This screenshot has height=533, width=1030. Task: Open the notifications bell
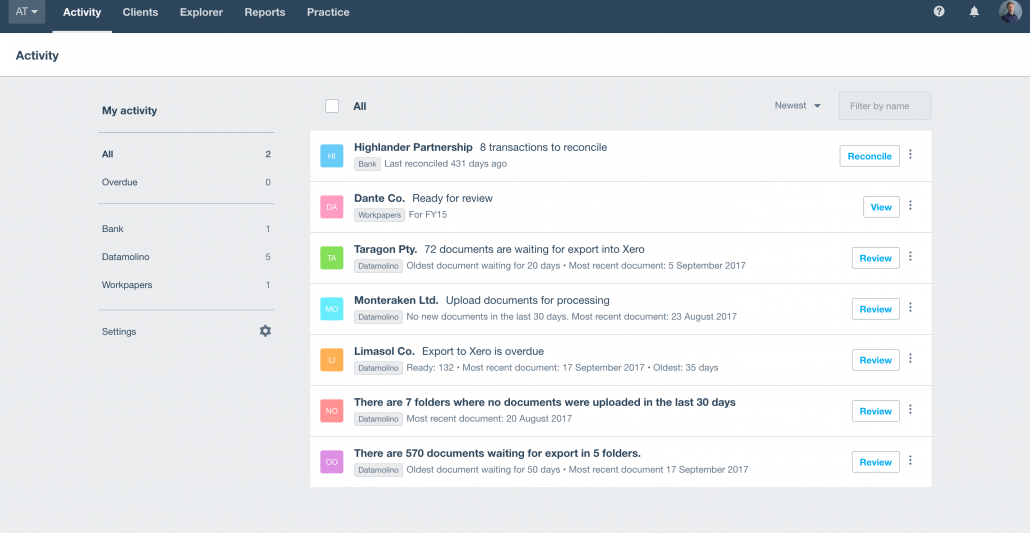pos(974,12)
